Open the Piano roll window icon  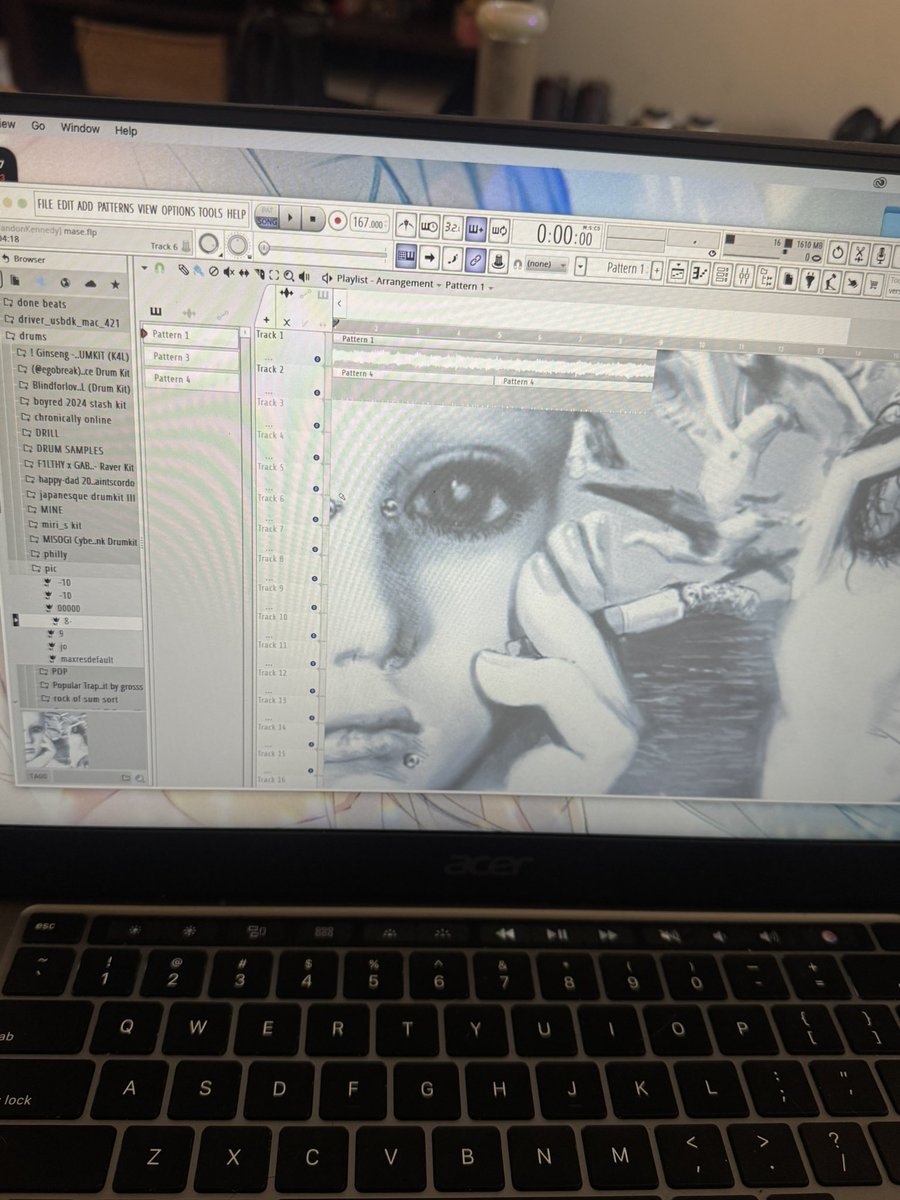pos(698,272)
